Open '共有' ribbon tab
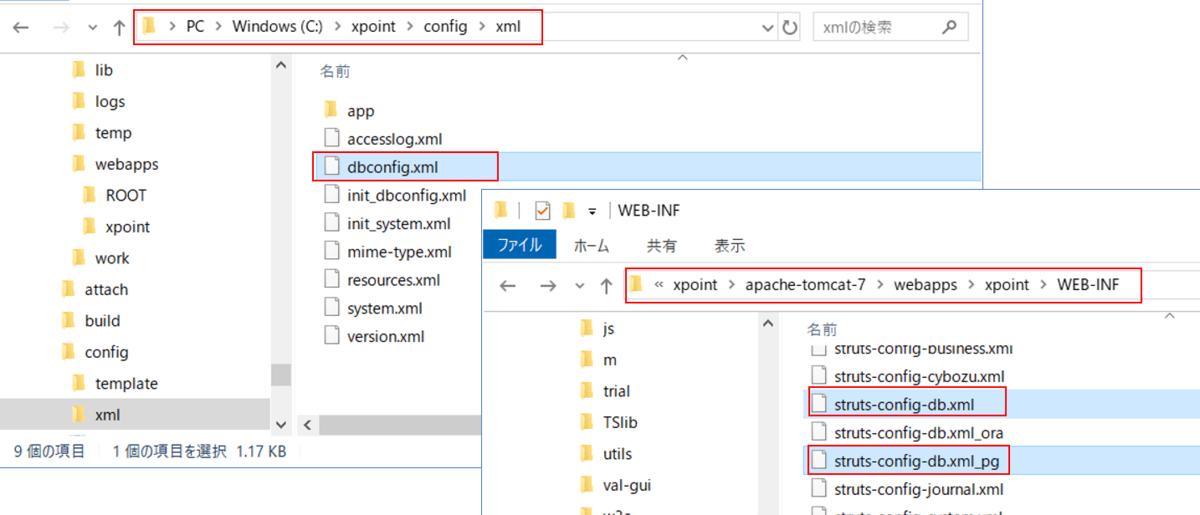This screenshot has height=515, width=1200. tap(661, 245)
